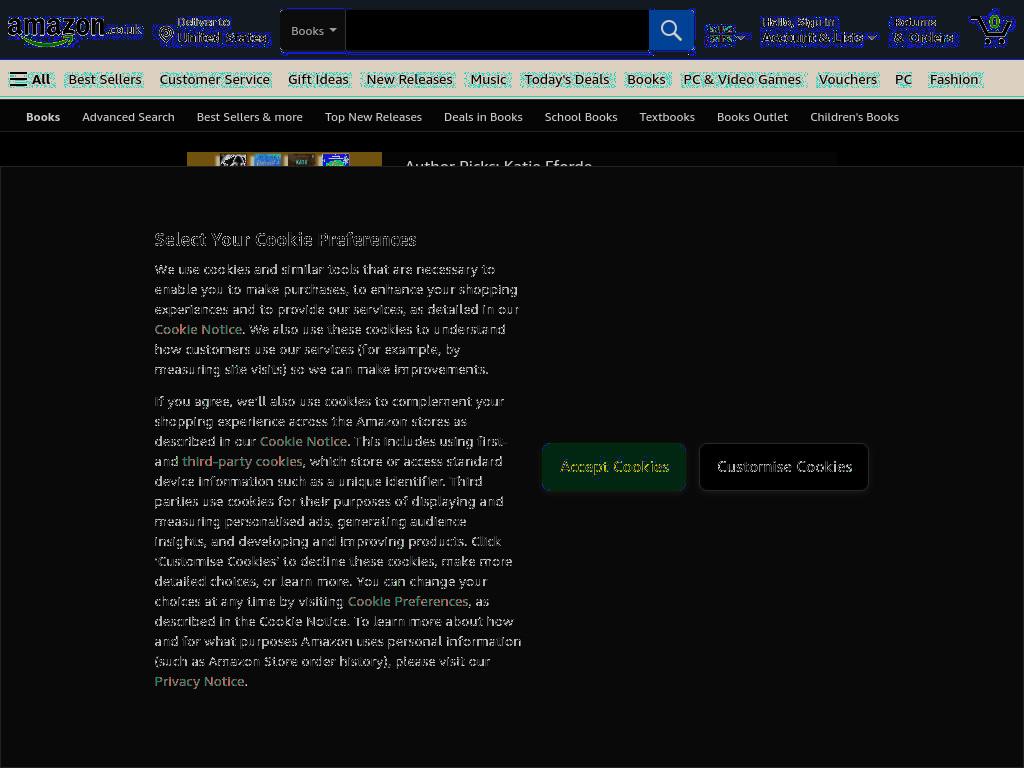Image resolution: width=1024 pixels, height=768 pixels.
Task: Open Fashion
Action: pyautogui.click(x=954, y=80)
